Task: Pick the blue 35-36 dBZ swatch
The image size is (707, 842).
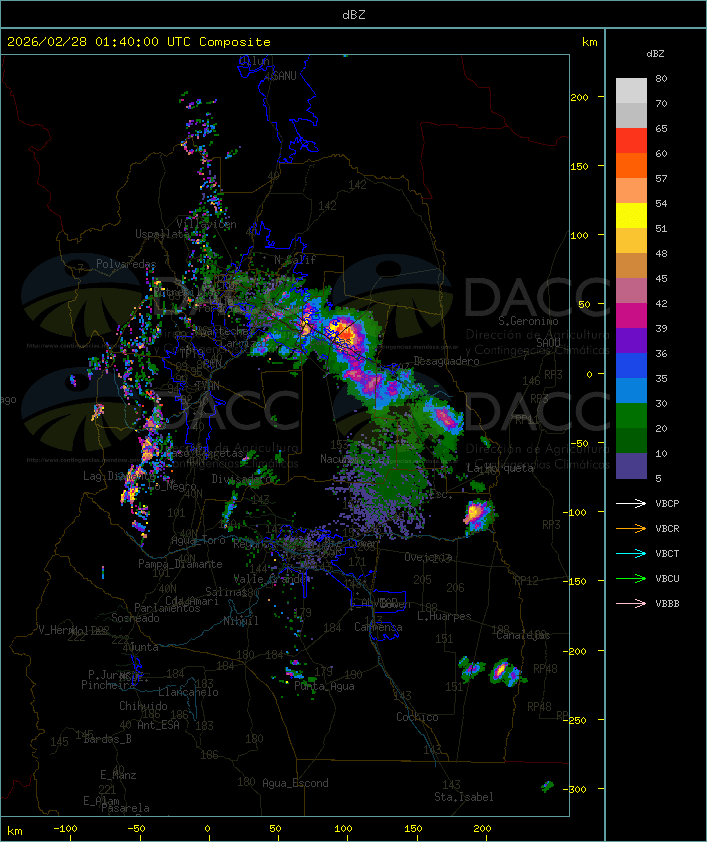Action: click(631, 366)
